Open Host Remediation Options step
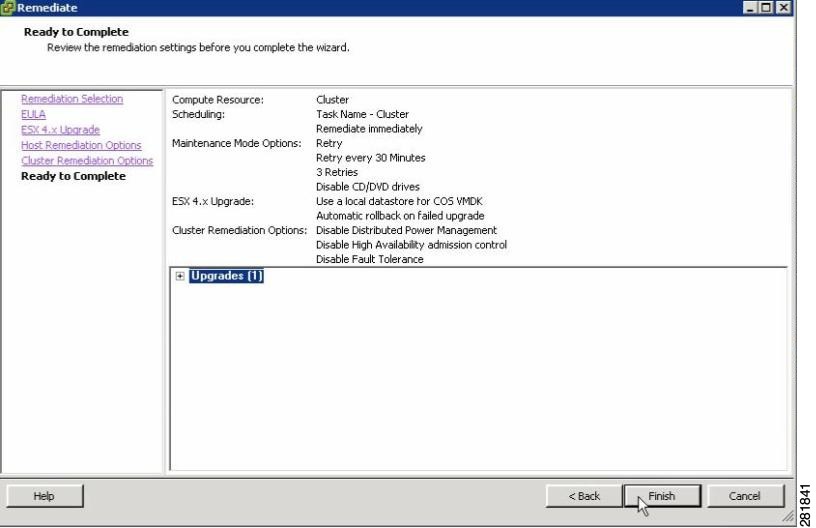Viewport: 816px width, 528px height. (81, 145)
